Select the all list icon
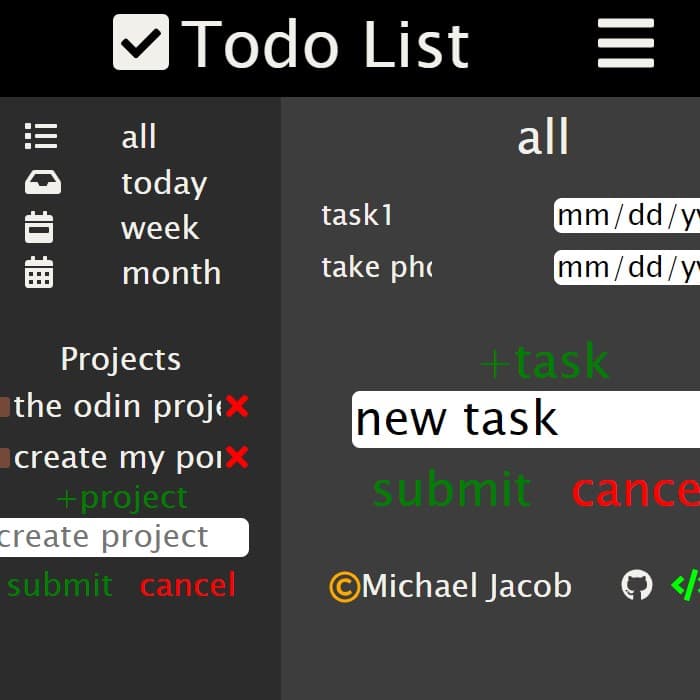700x700 pixels. tap(41, 136)
